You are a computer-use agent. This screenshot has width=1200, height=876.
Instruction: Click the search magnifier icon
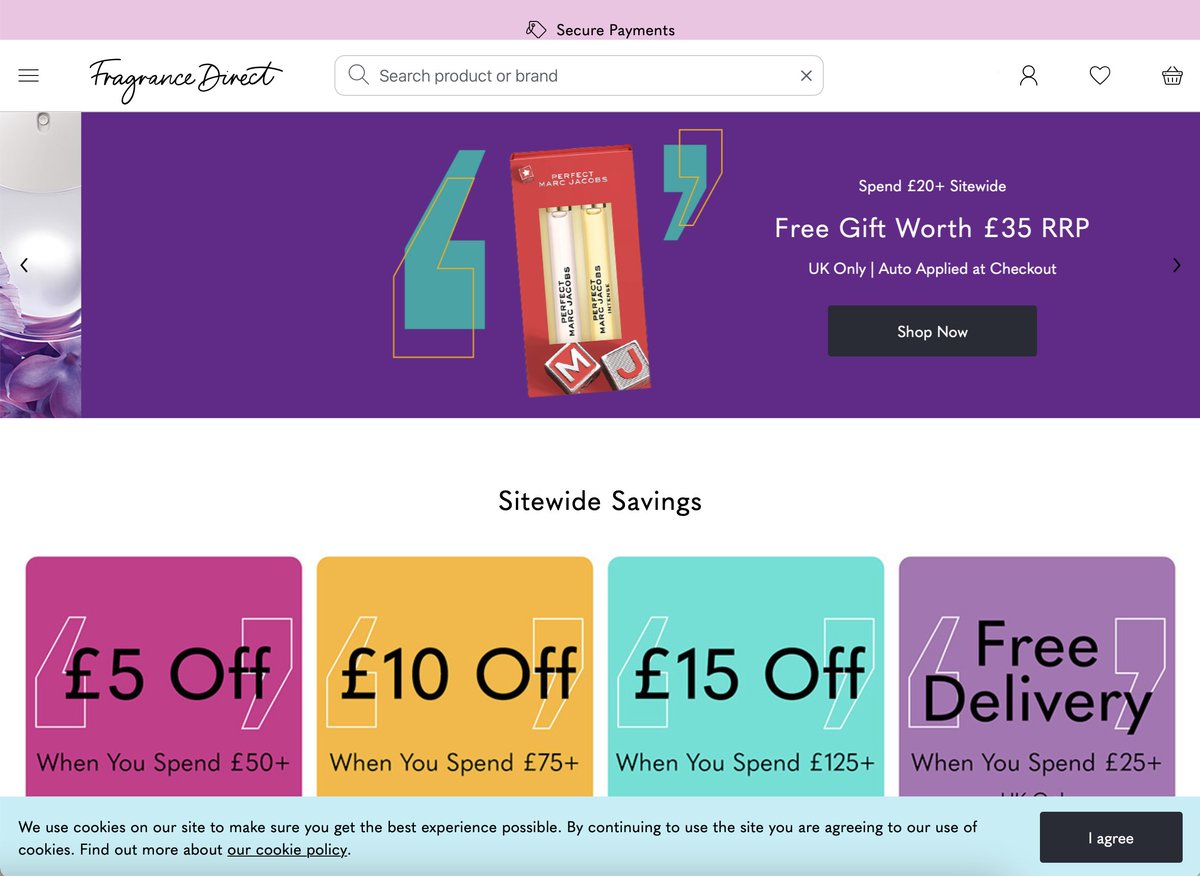[x=358, y=75]
